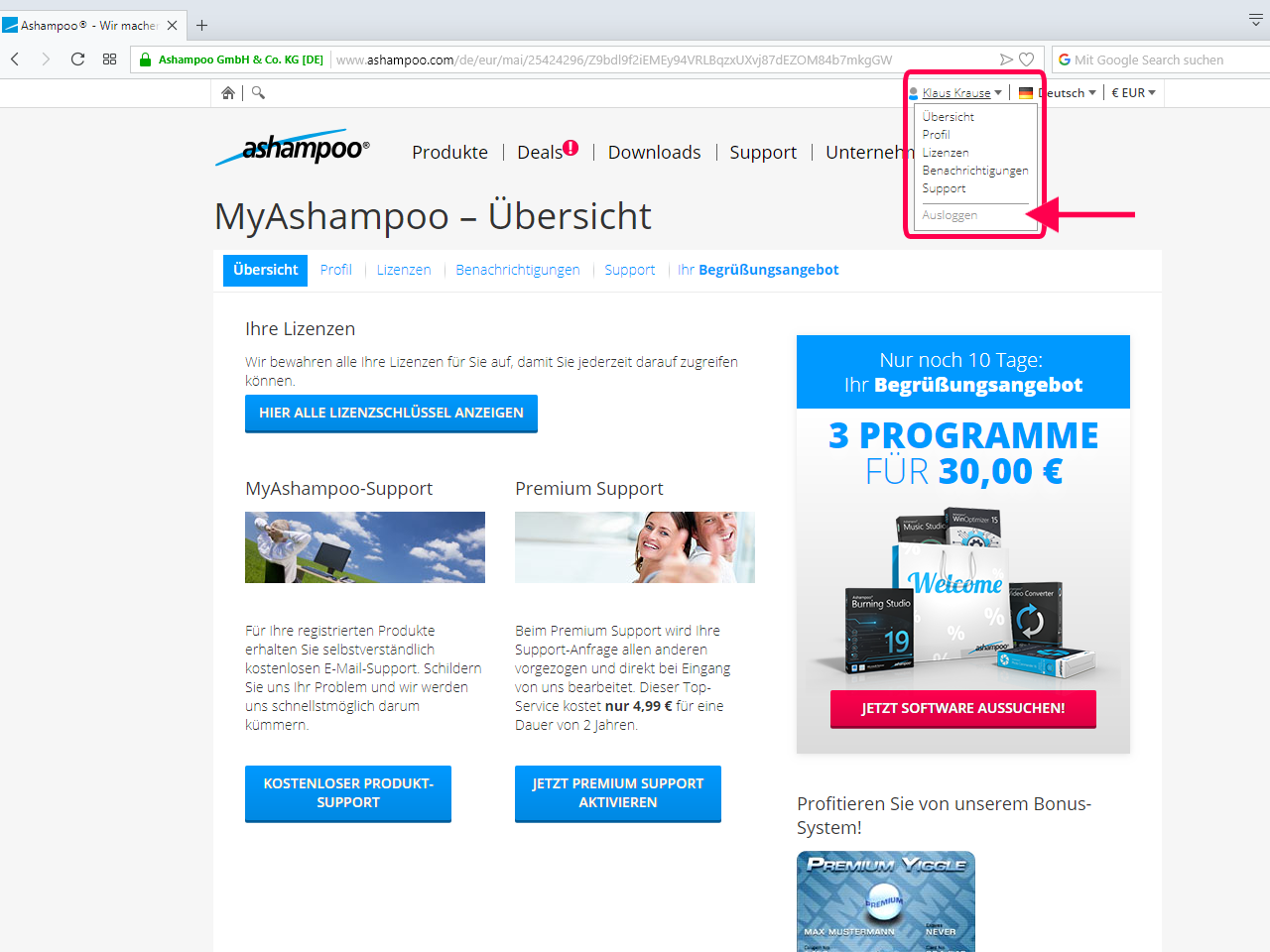Open Ihr Begrüßungsangebot tab link
Image resolution: width=1270 pixels, height=952 pixels.
758,270
